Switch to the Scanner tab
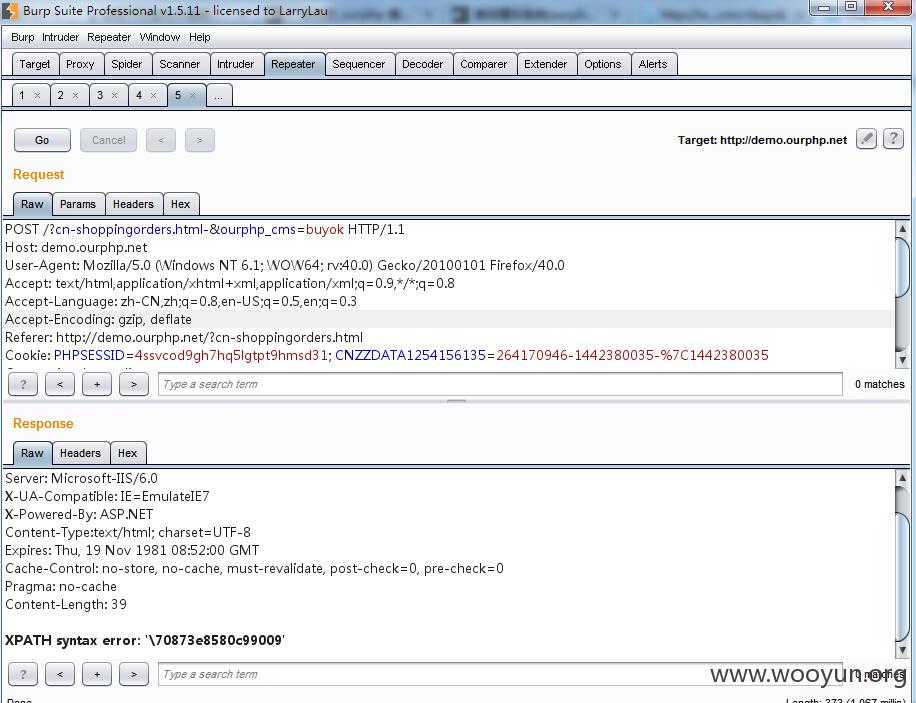Screen dimensions: 916x703 pyautogui.click(x=179, y=64)
